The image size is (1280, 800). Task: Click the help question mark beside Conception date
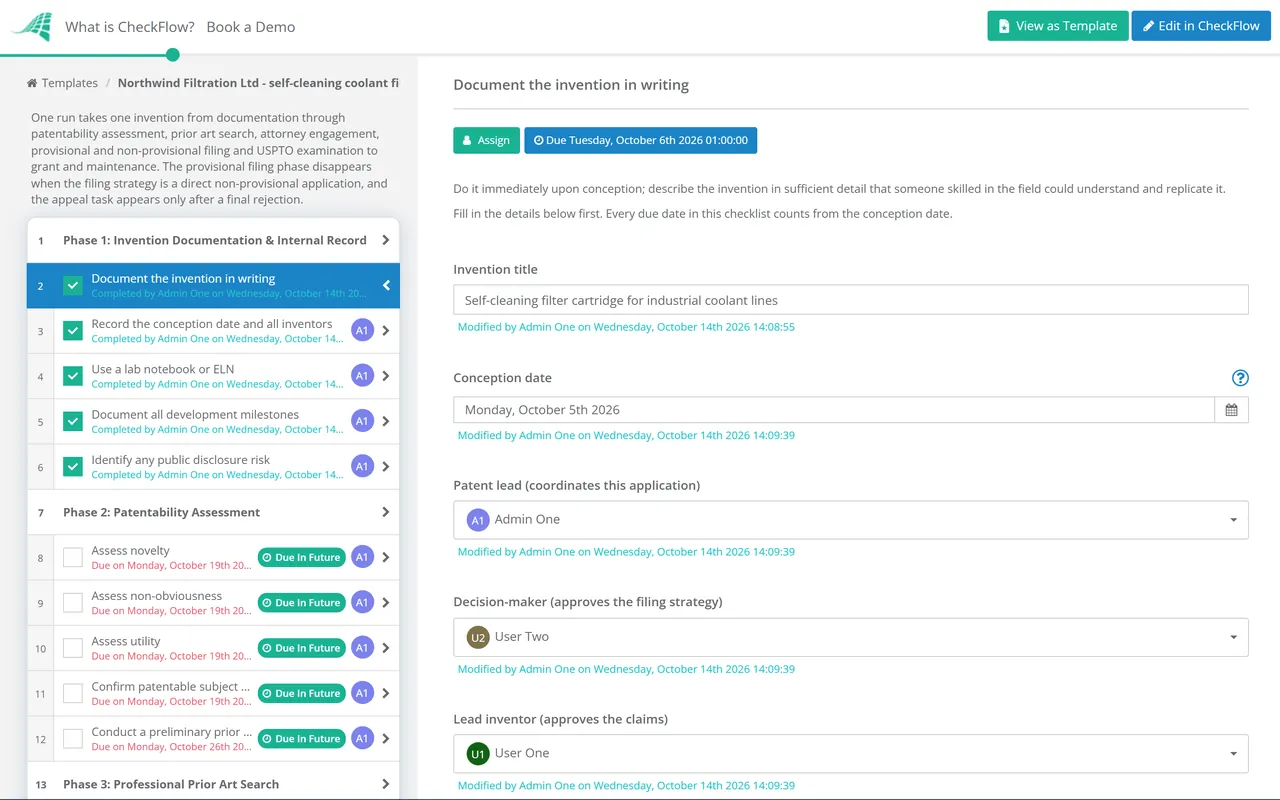1240,378
